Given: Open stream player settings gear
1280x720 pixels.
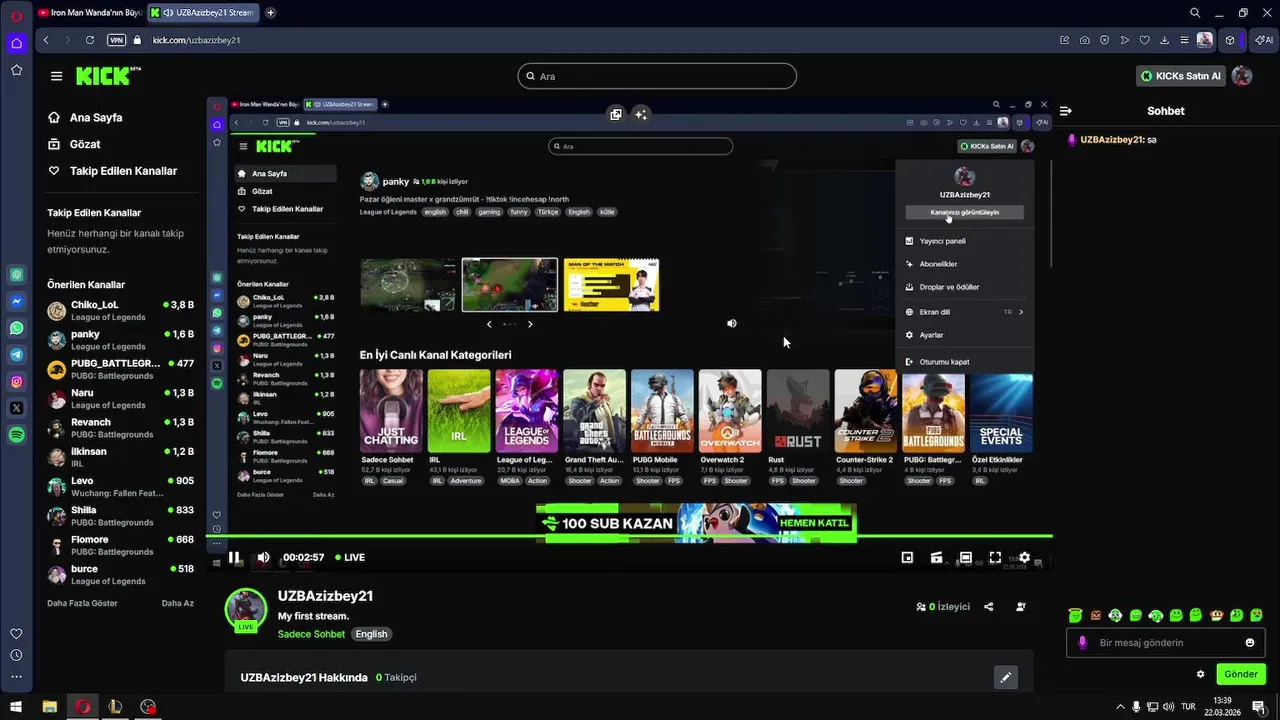Looking at the screenshot, I should point(1024,557).
